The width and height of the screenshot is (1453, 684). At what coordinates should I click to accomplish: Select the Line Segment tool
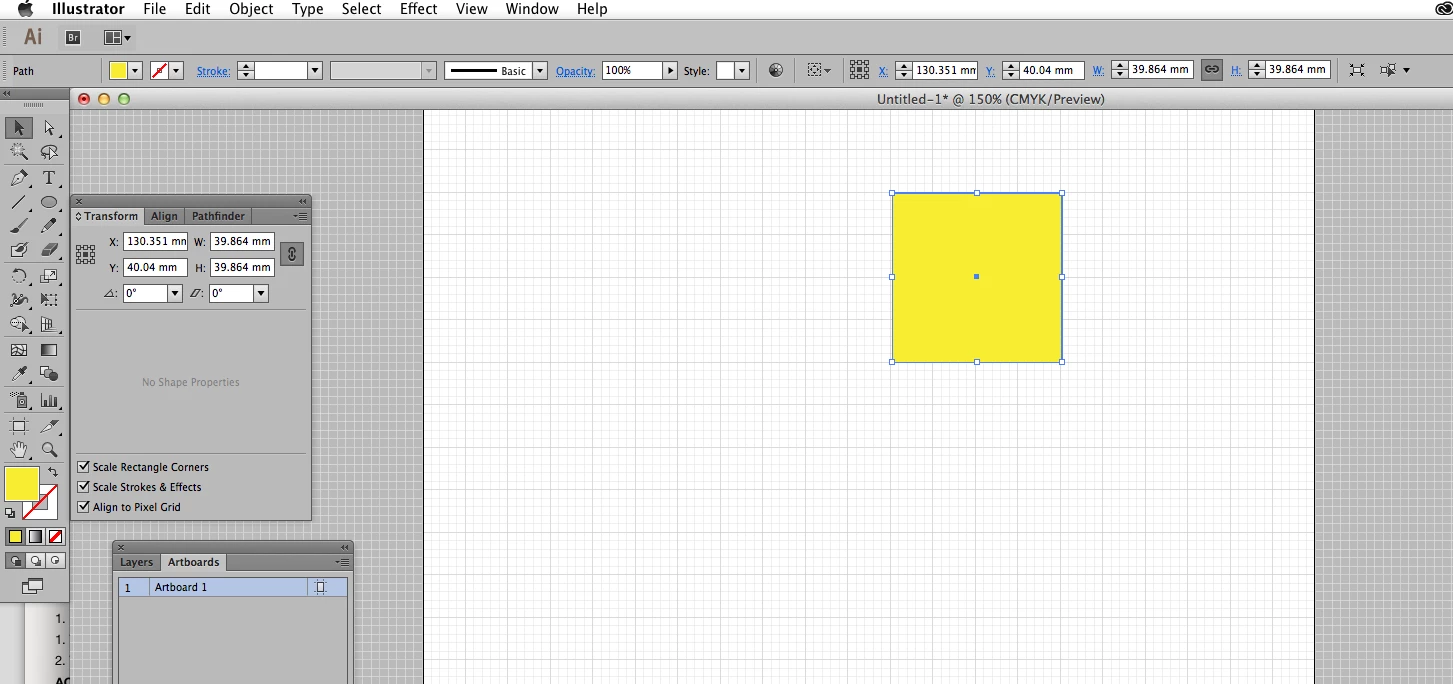pyautogui.click(x=19, y=202)
